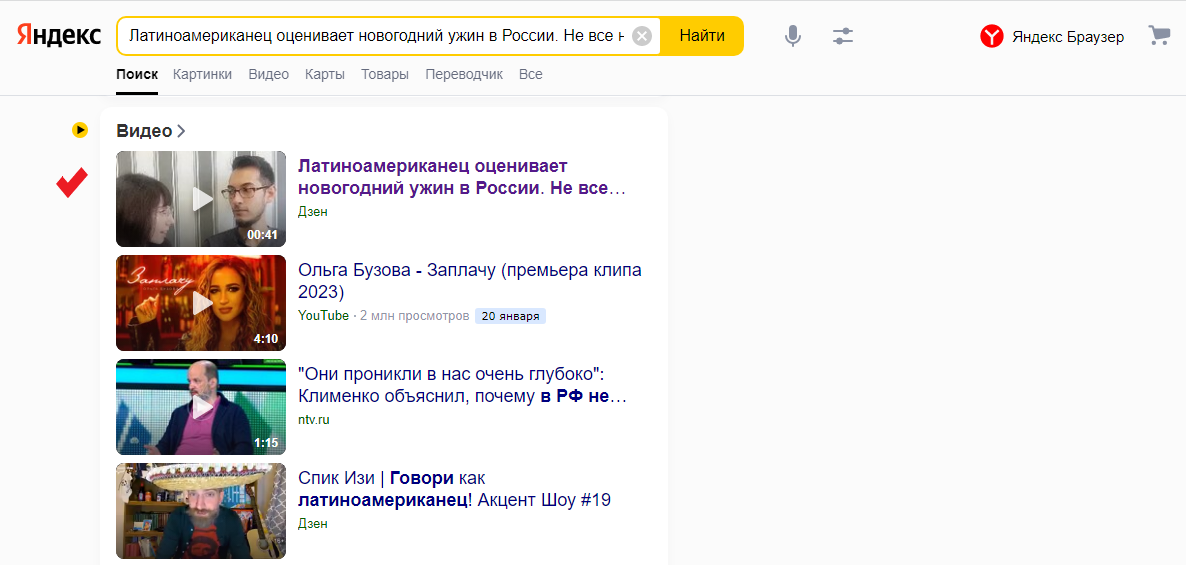1186x565 pixels.
Task: Open the YouTube source link
Action: click(x=324, y=315)
